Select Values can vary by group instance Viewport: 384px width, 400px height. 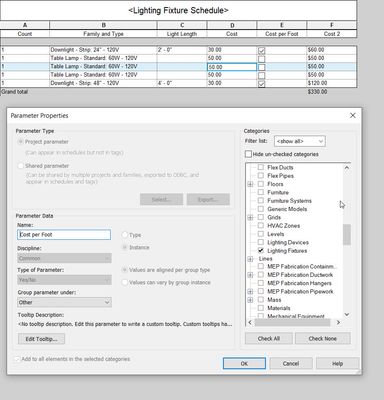125,282
